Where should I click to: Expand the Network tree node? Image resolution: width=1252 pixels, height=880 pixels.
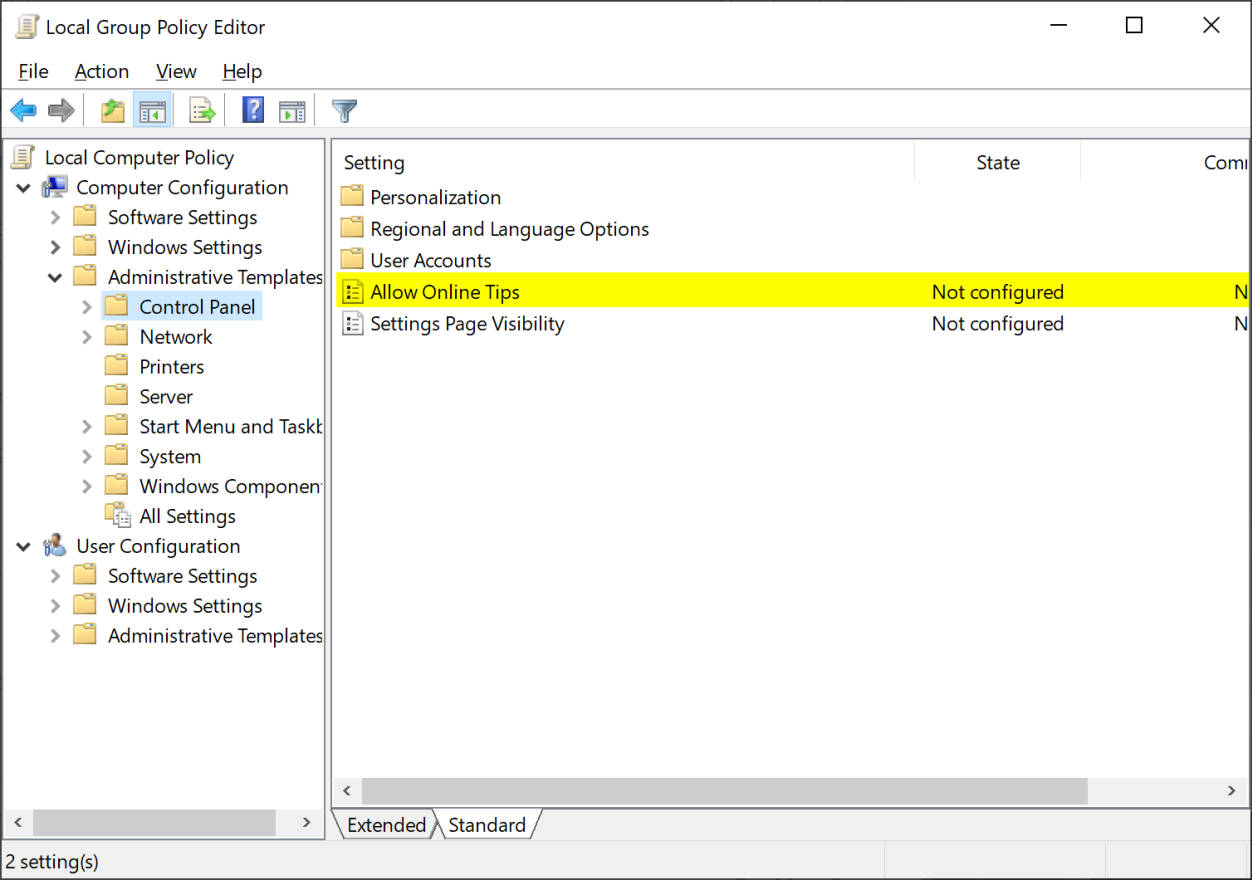click(87, 337)
